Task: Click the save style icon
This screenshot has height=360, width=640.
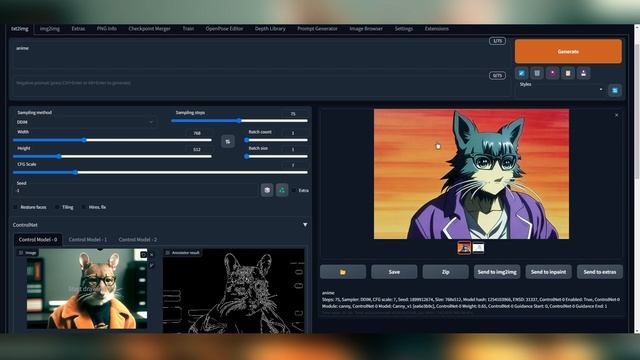Action: click(x=583, y=73)
